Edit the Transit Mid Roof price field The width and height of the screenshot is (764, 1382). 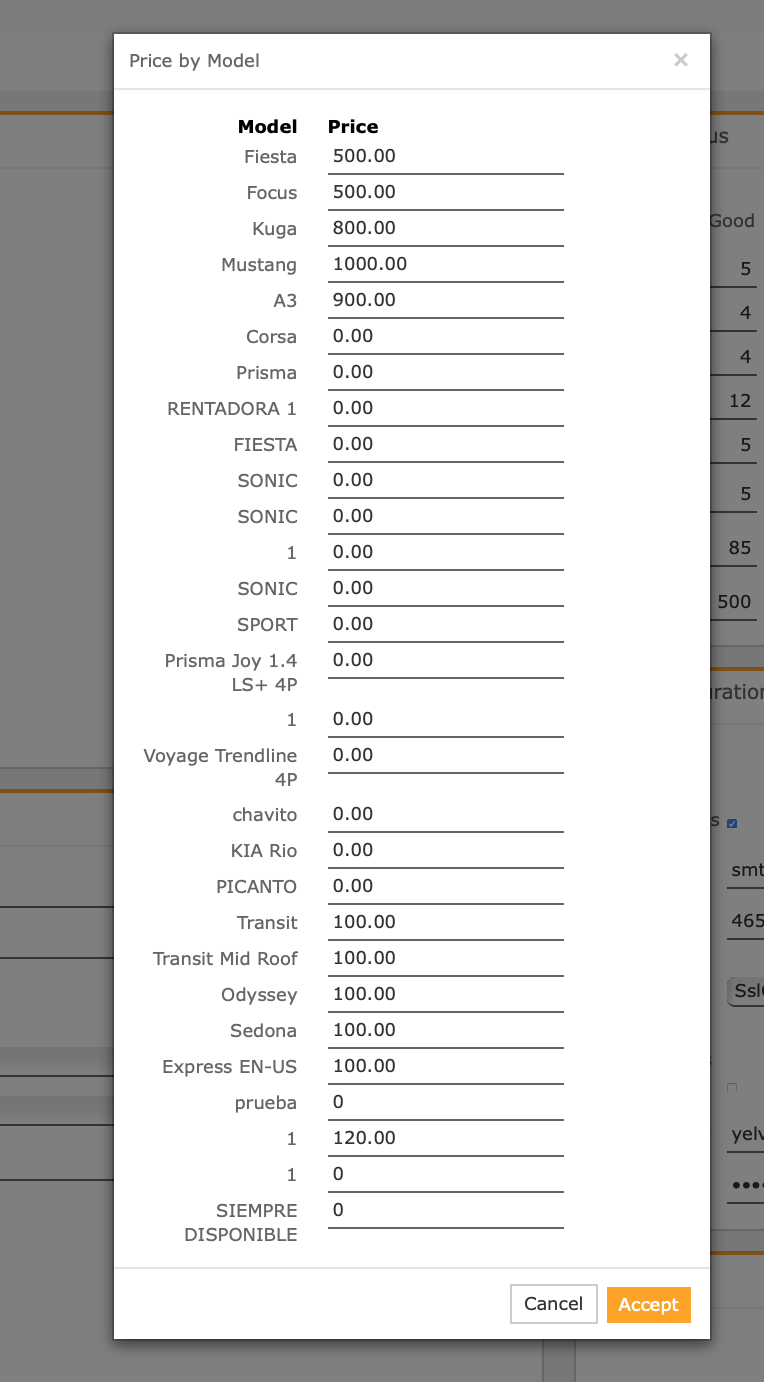[x=446, y=958]
